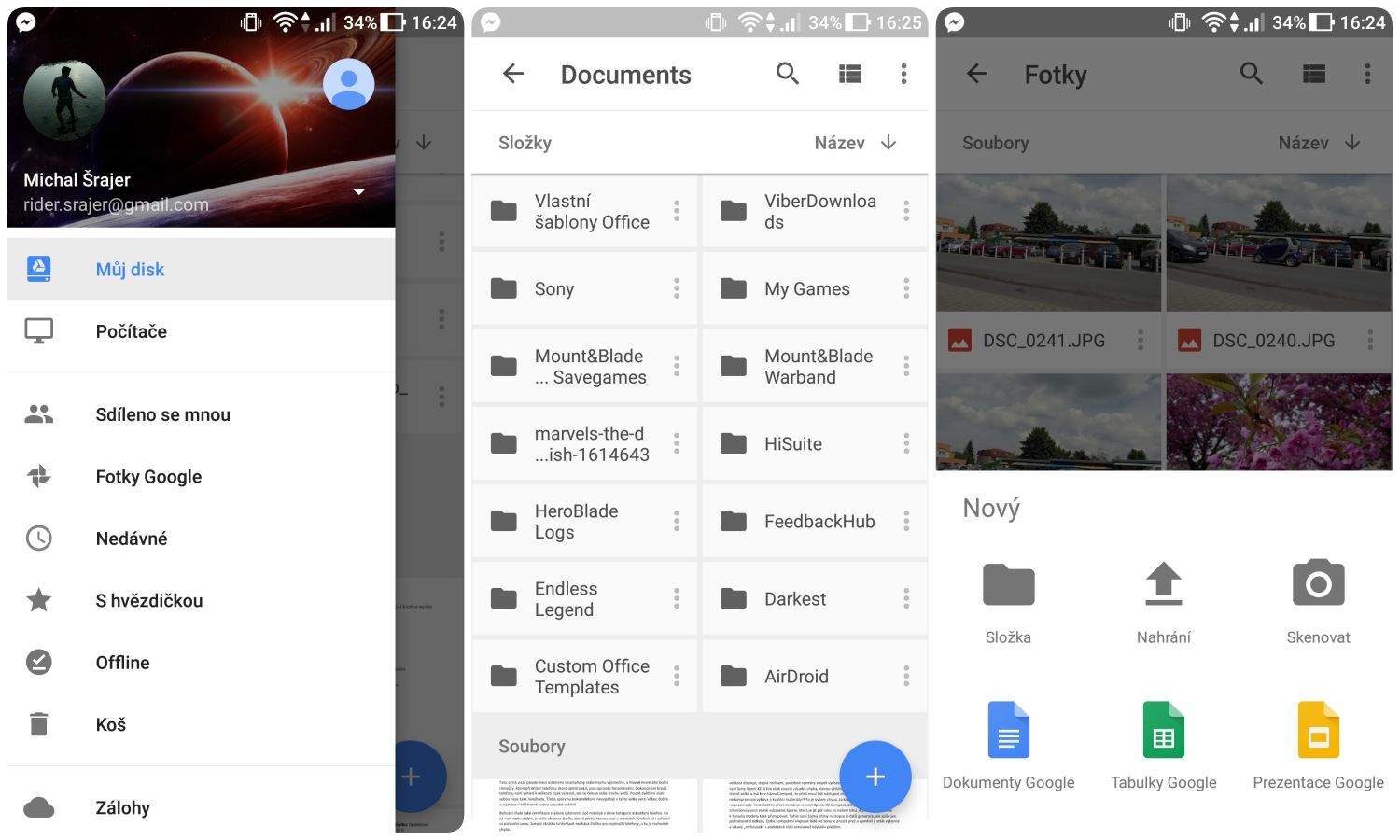The height and width of the screenshot is (840, 1400).
Task: Select Offline section in navigation drawer
Action: tap(122, 663)
